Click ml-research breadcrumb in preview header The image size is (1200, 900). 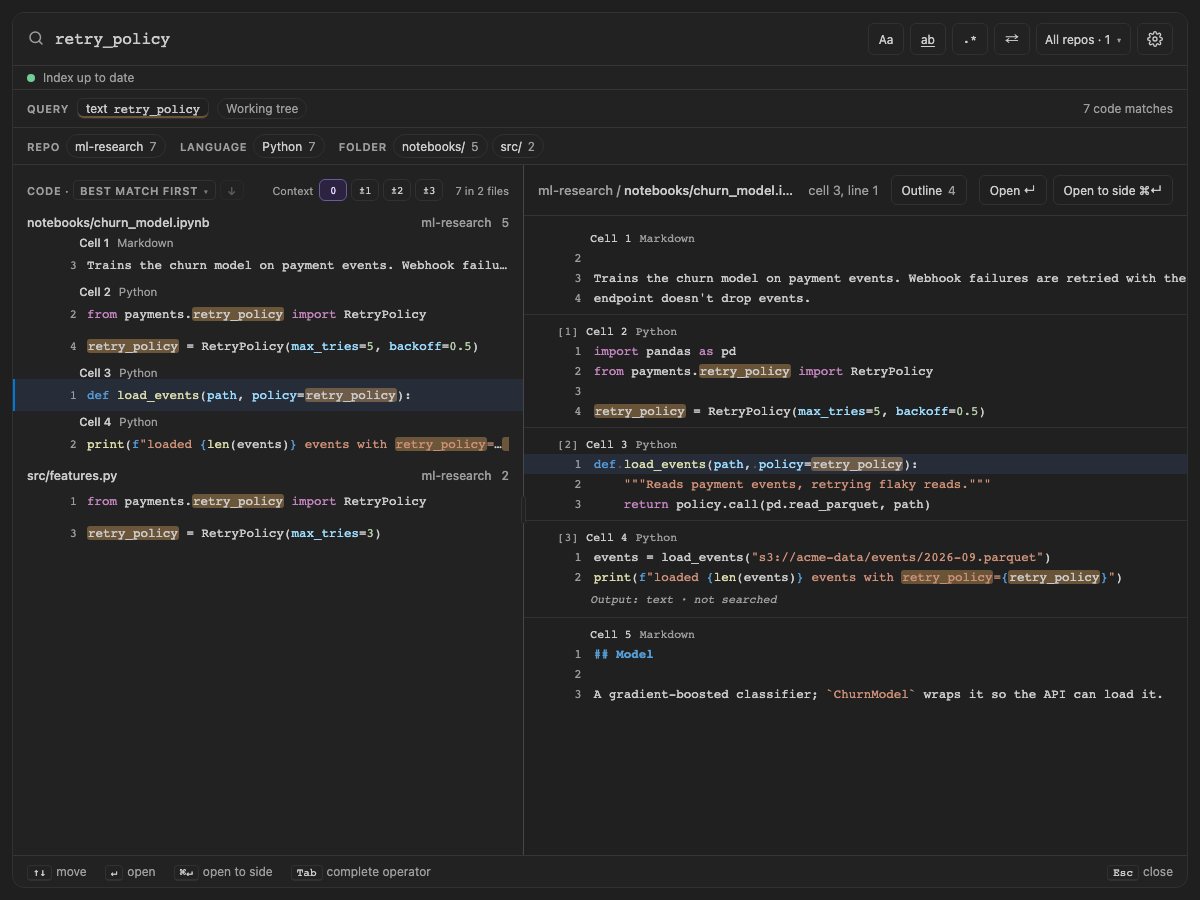[x=575, y=191]
